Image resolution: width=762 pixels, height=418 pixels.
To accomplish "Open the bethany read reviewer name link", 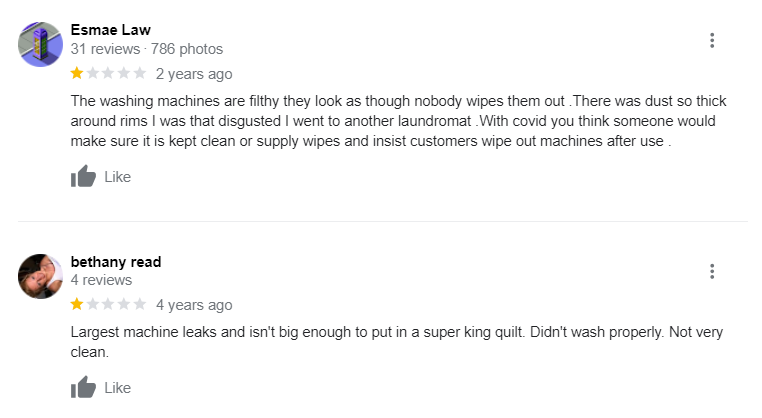I will tap(116, 261).
